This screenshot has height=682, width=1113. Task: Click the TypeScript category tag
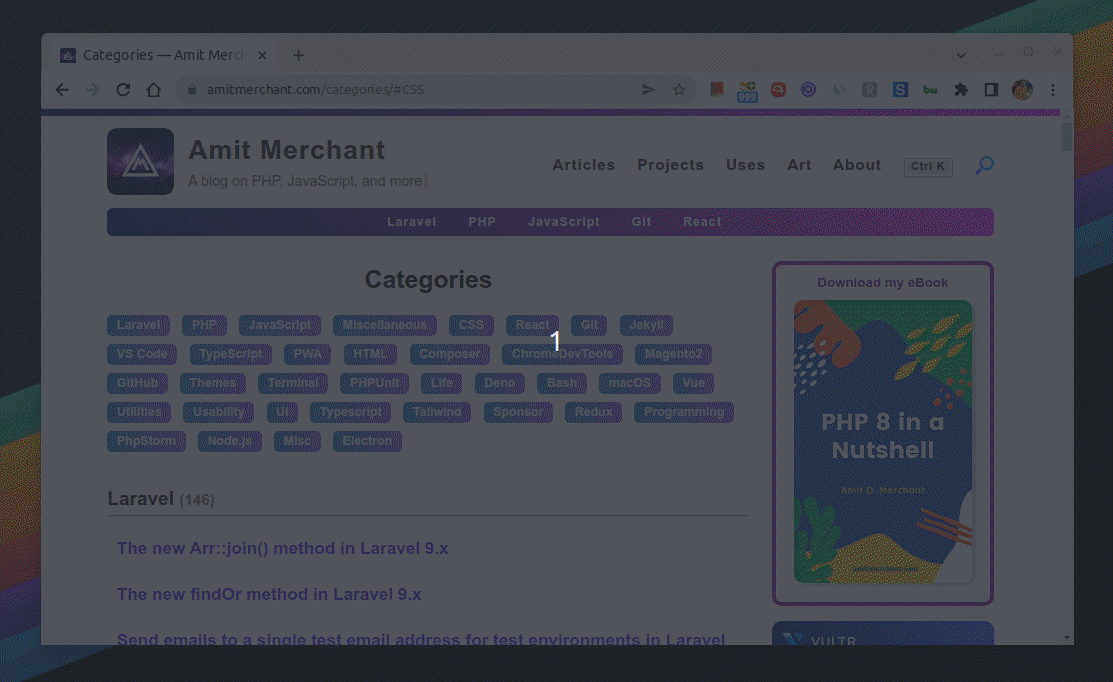[x=231, y=354]
